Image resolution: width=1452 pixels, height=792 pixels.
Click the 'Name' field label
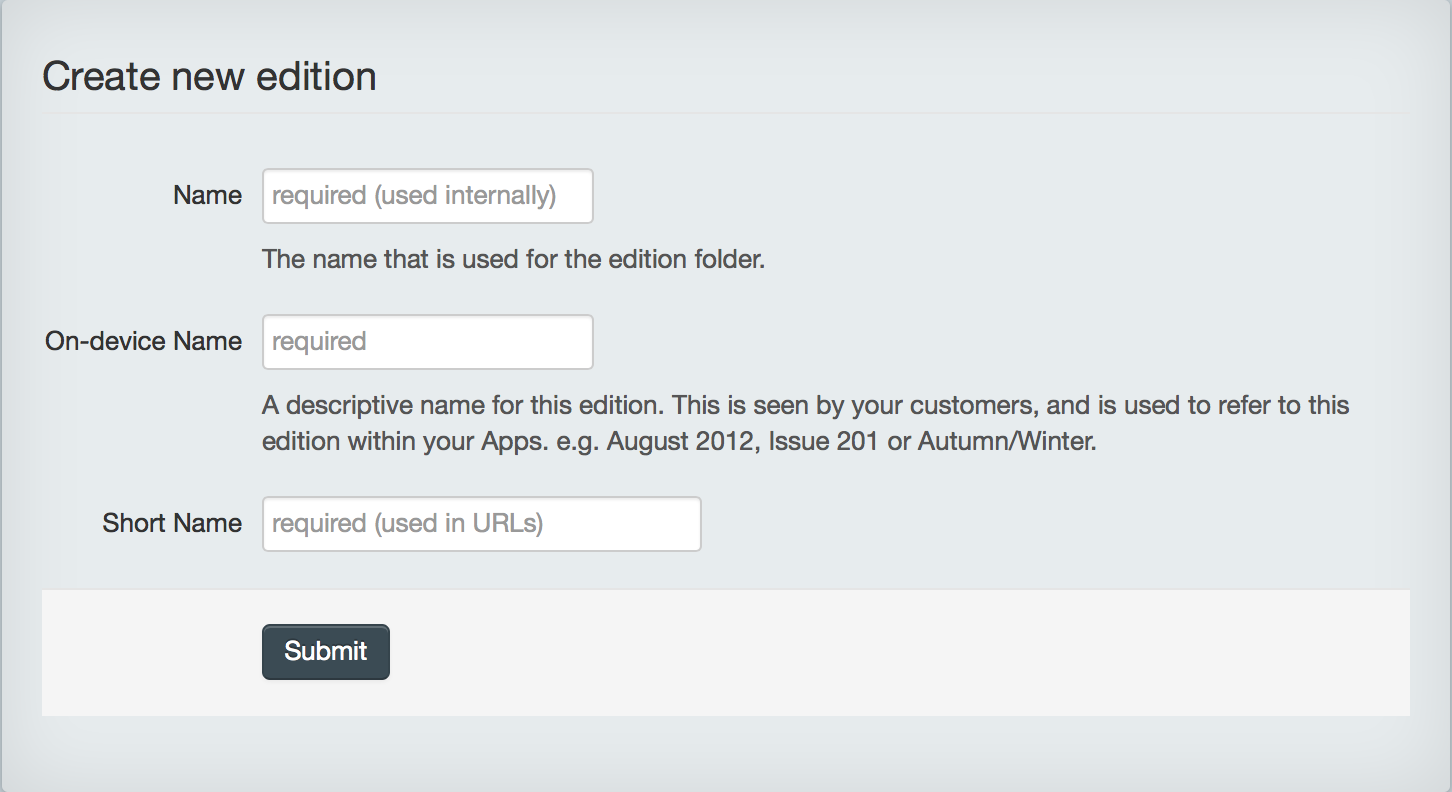point(207,195)
